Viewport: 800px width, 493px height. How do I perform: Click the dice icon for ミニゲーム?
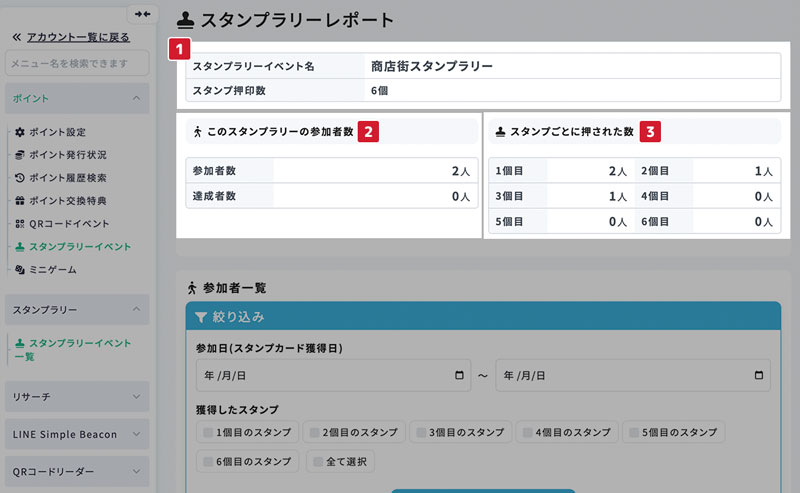pos(20,269)
